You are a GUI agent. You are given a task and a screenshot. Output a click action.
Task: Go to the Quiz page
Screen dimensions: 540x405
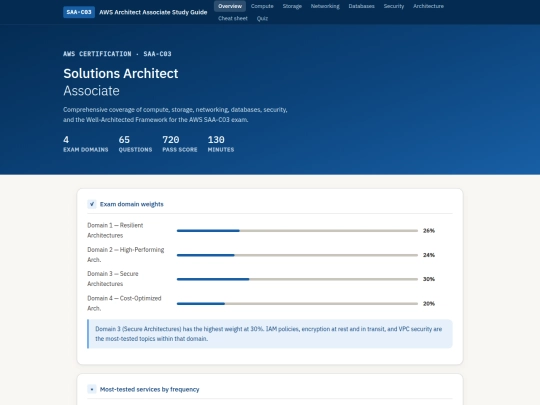(x=262, y=19)
